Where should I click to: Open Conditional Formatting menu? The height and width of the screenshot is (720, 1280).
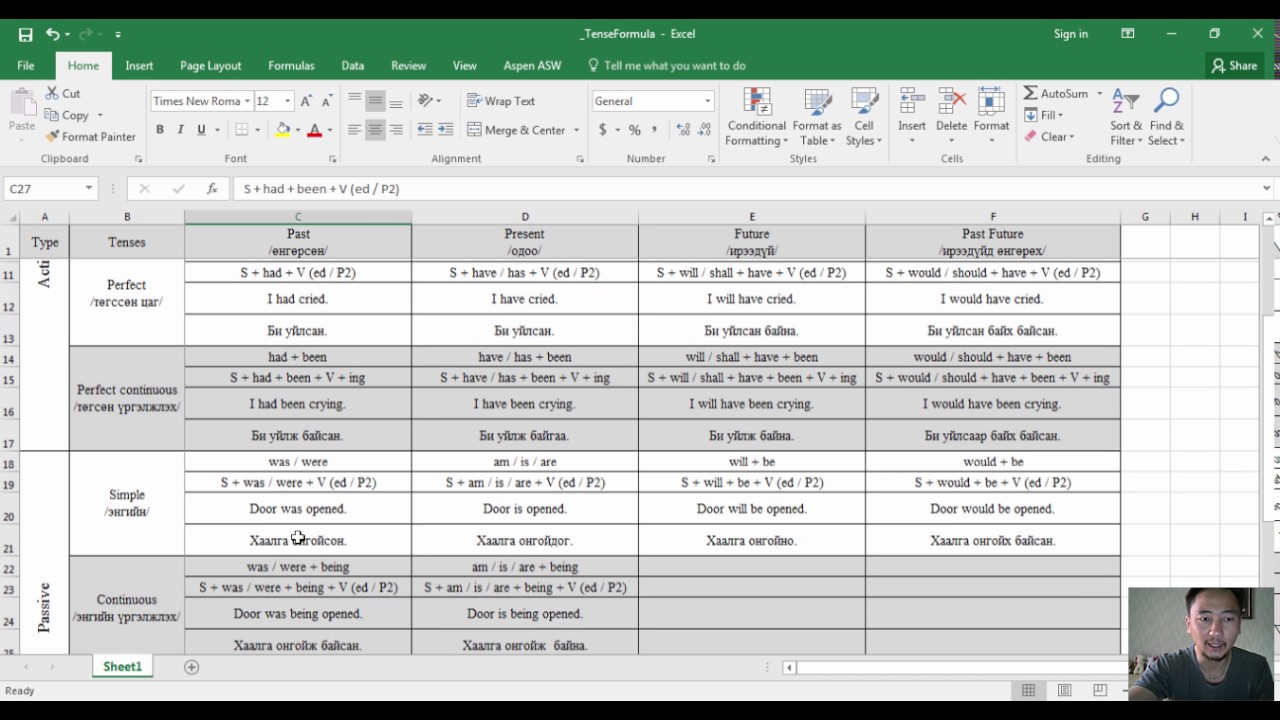pyautogui.click(x=756, y=117)
